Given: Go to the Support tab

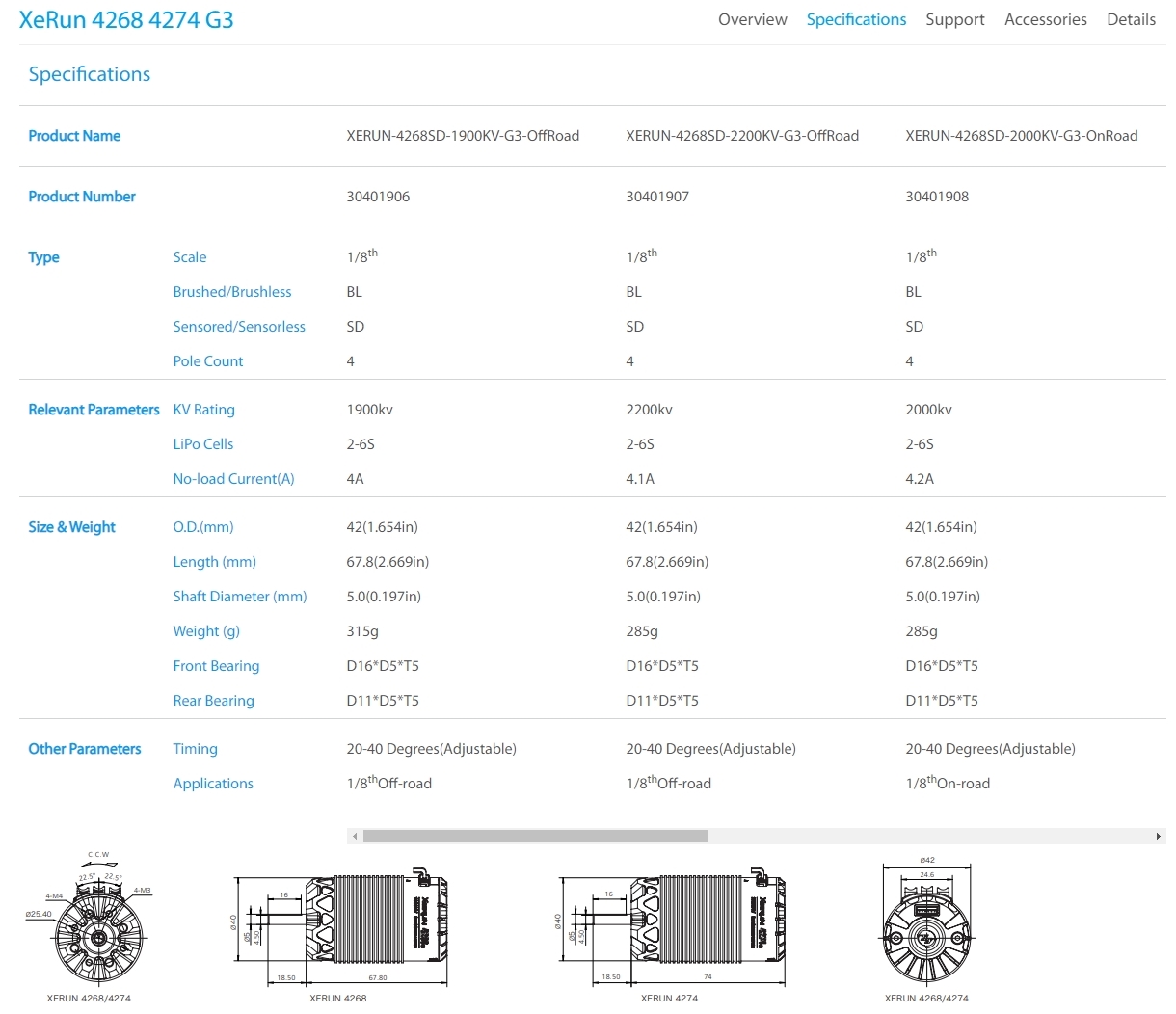Looking at the screenshot, I should [954, 19].
